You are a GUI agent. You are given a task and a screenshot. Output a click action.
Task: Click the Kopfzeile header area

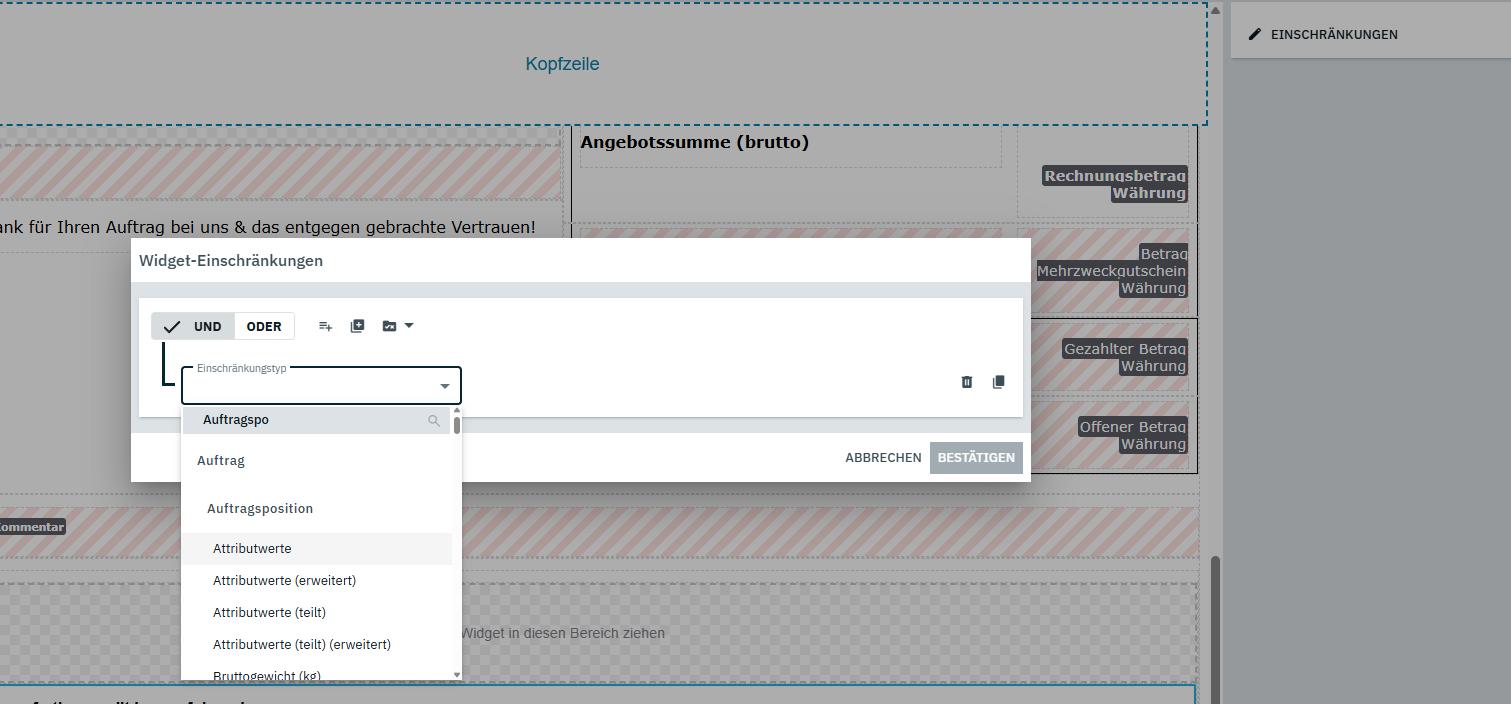click(562, 64)
